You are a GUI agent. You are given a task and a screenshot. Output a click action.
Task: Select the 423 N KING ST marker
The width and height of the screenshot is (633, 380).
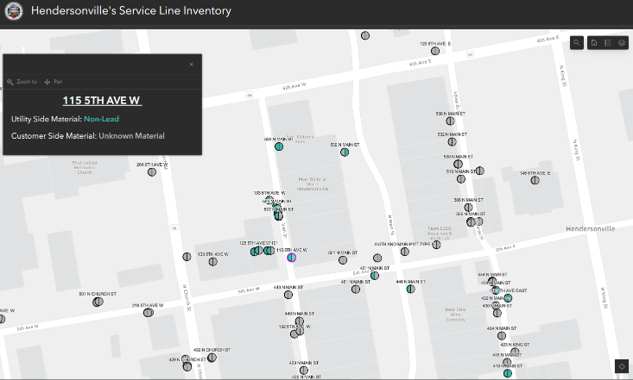coord(515,352)
